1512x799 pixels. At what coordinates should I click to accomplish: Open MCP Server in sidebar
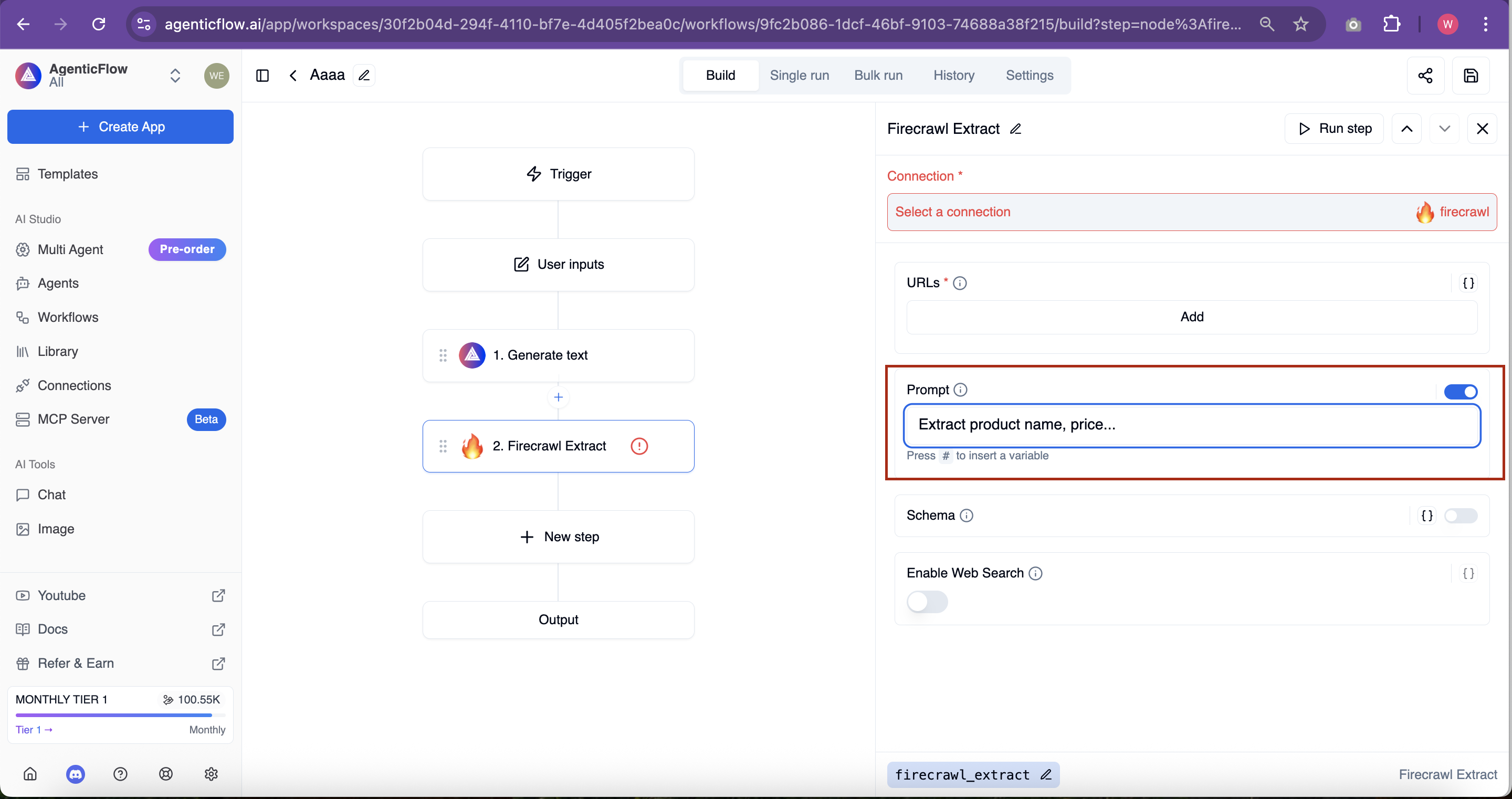120,419
